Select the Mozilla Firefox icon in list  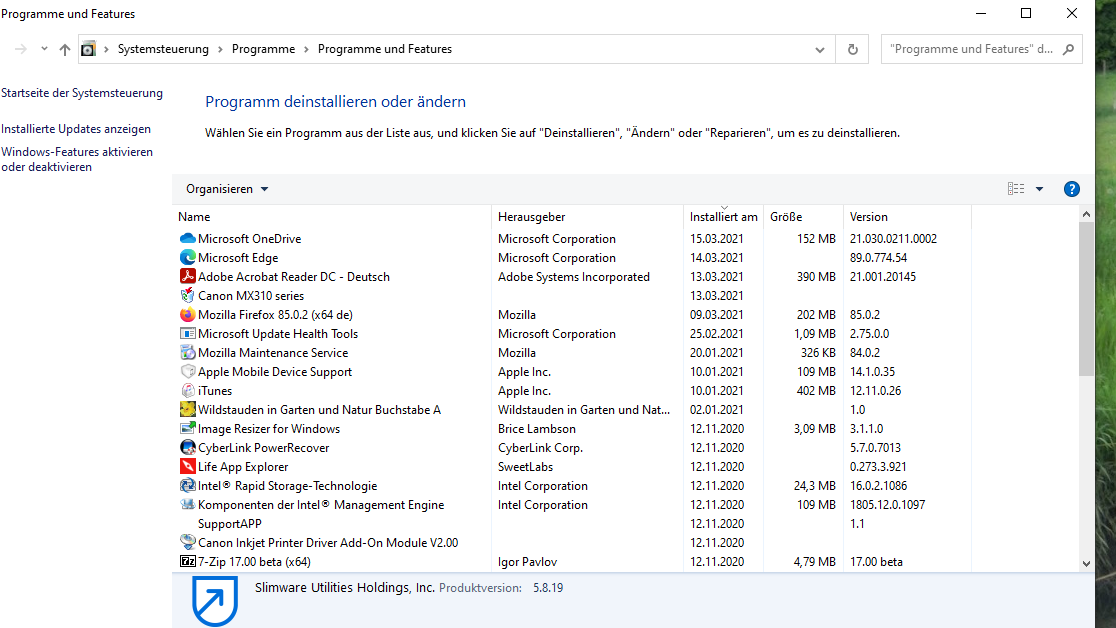pos(187,315)
